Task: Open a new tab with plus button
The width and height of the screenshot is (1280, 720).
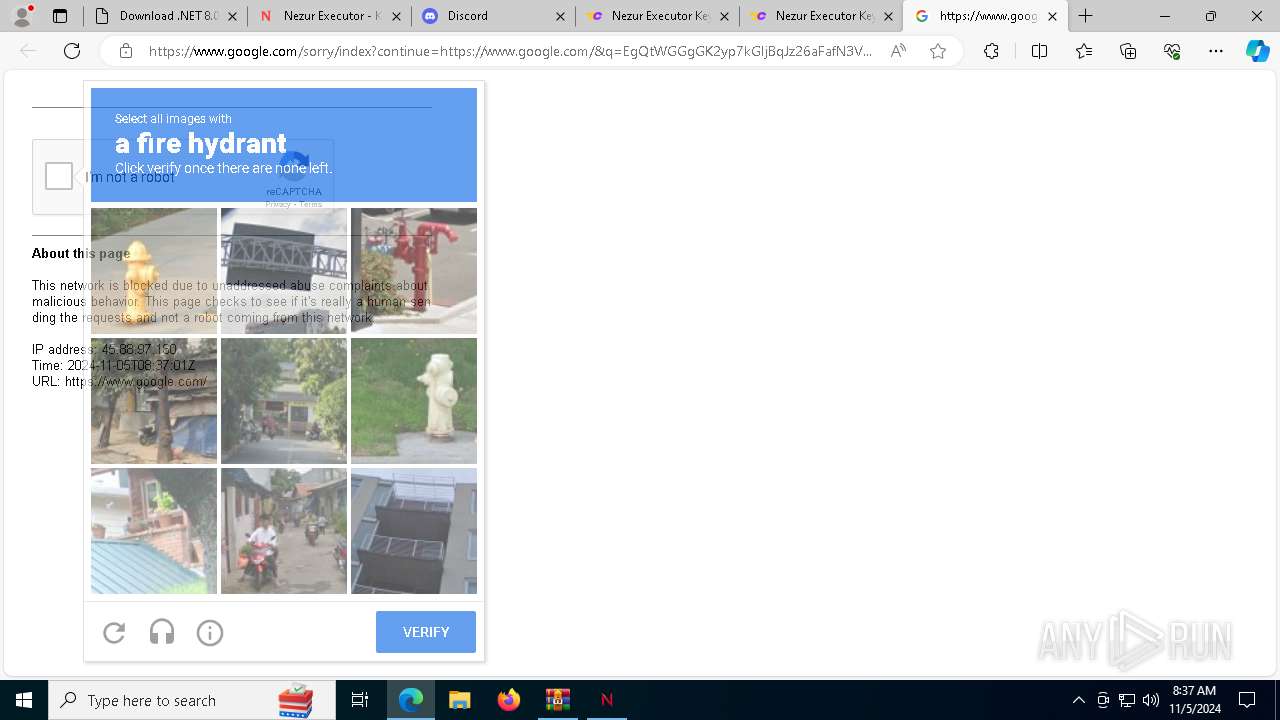Action: click(1086, 16)
